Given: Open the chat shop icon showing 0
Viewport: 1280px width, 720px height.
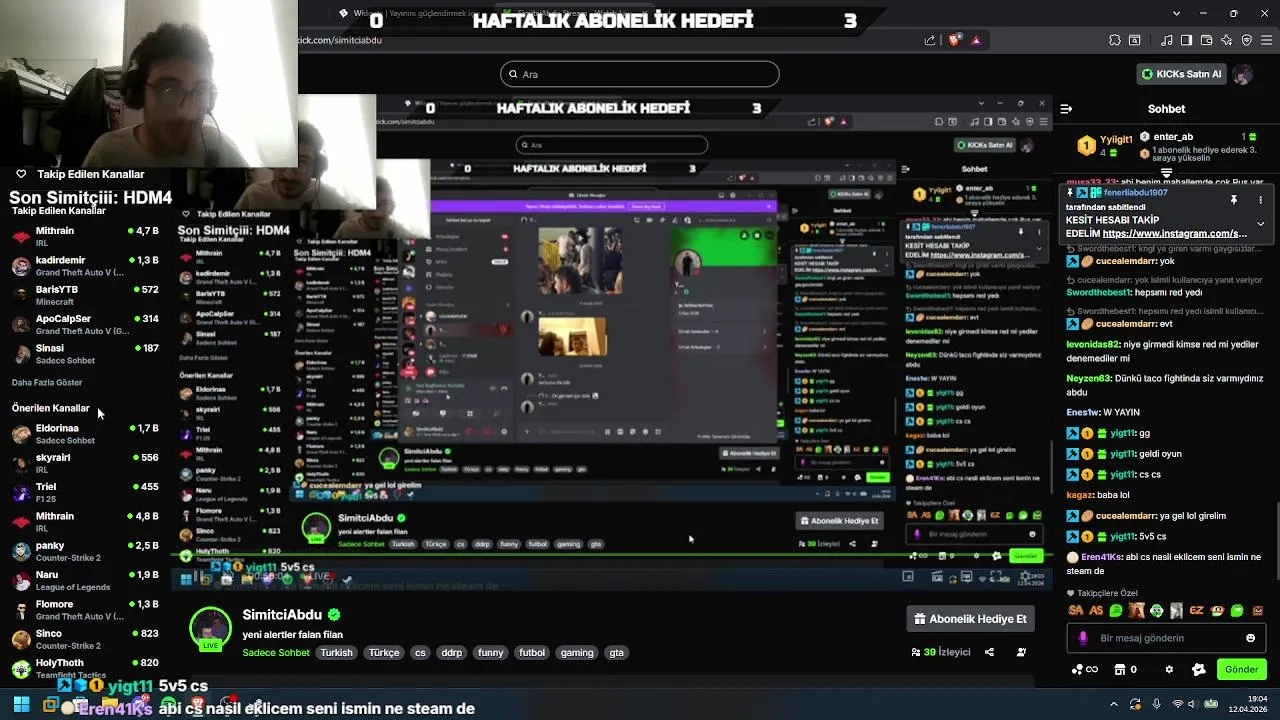Looking at the screenshot, I should tap(1126, 670).
